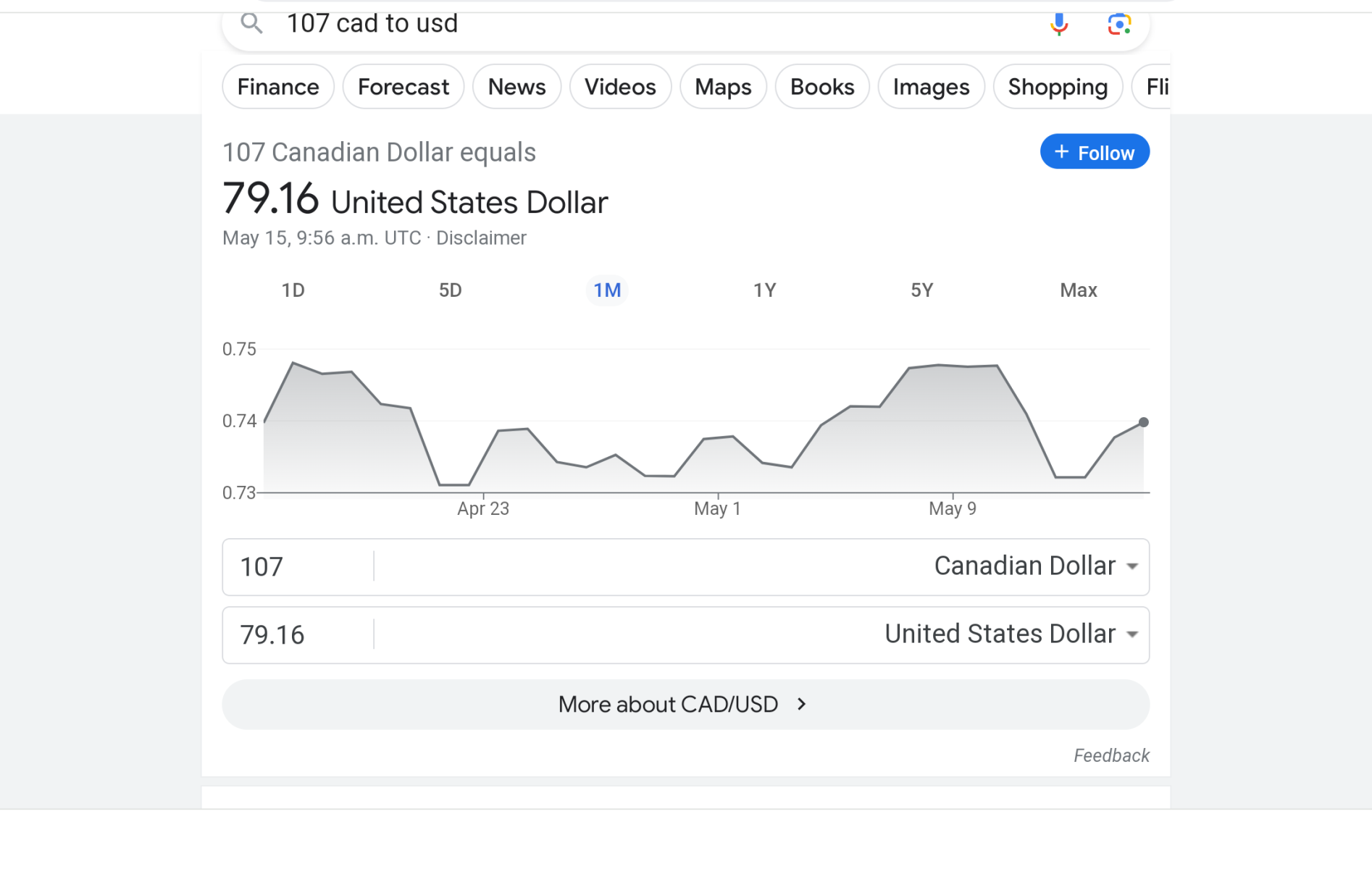The height and width of the screenshot is (869, 1372).
Task: Click the Follow button
Action: pos(1094,152)
